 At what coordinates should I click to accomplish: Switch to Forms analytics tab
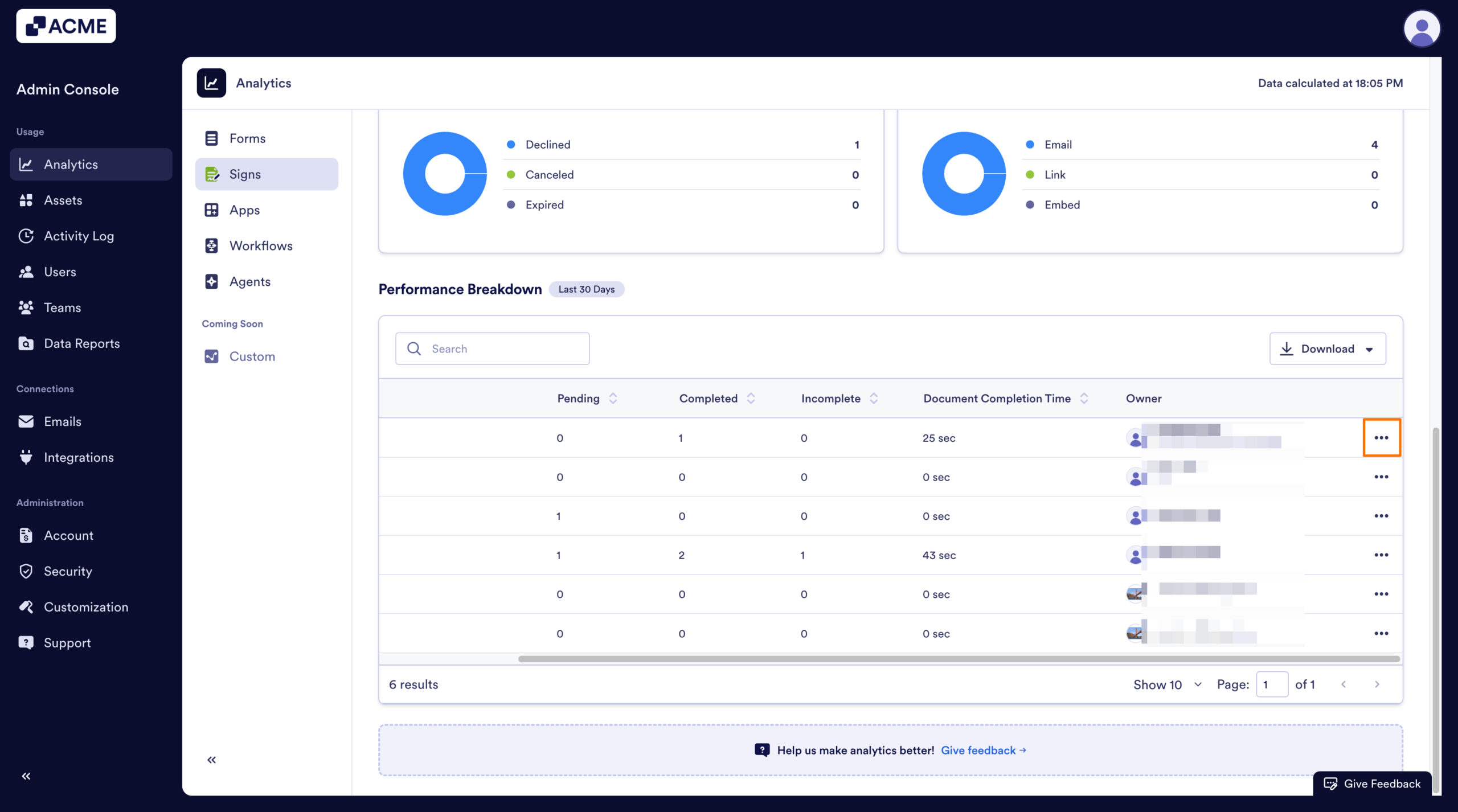[x=247, y=138]
